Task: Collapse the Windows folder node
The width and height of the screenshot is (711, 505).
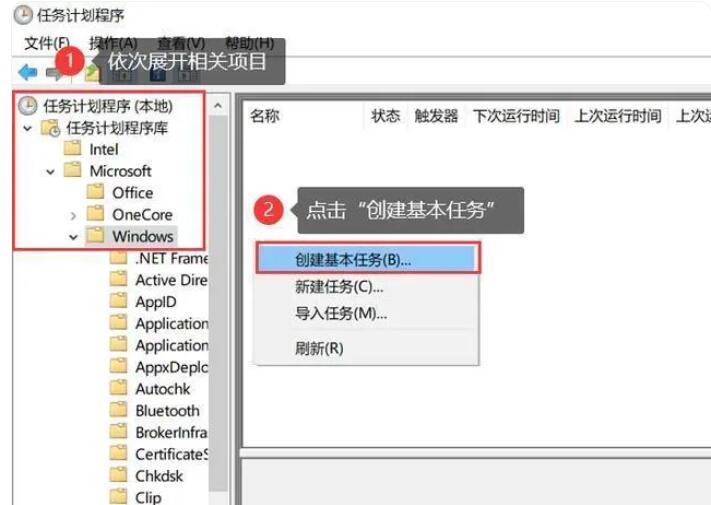Action: point(73,237)
